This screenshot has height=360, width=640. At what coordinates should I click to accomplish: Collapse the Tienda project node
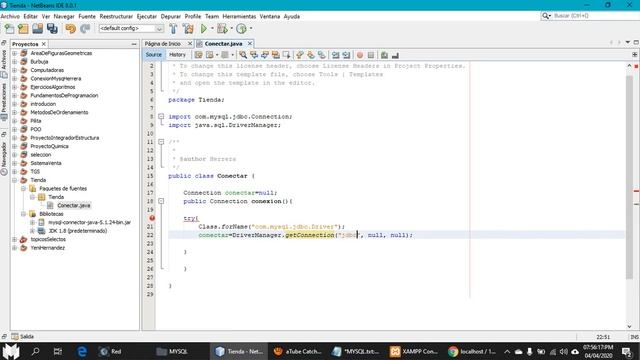tap(15, 180)
